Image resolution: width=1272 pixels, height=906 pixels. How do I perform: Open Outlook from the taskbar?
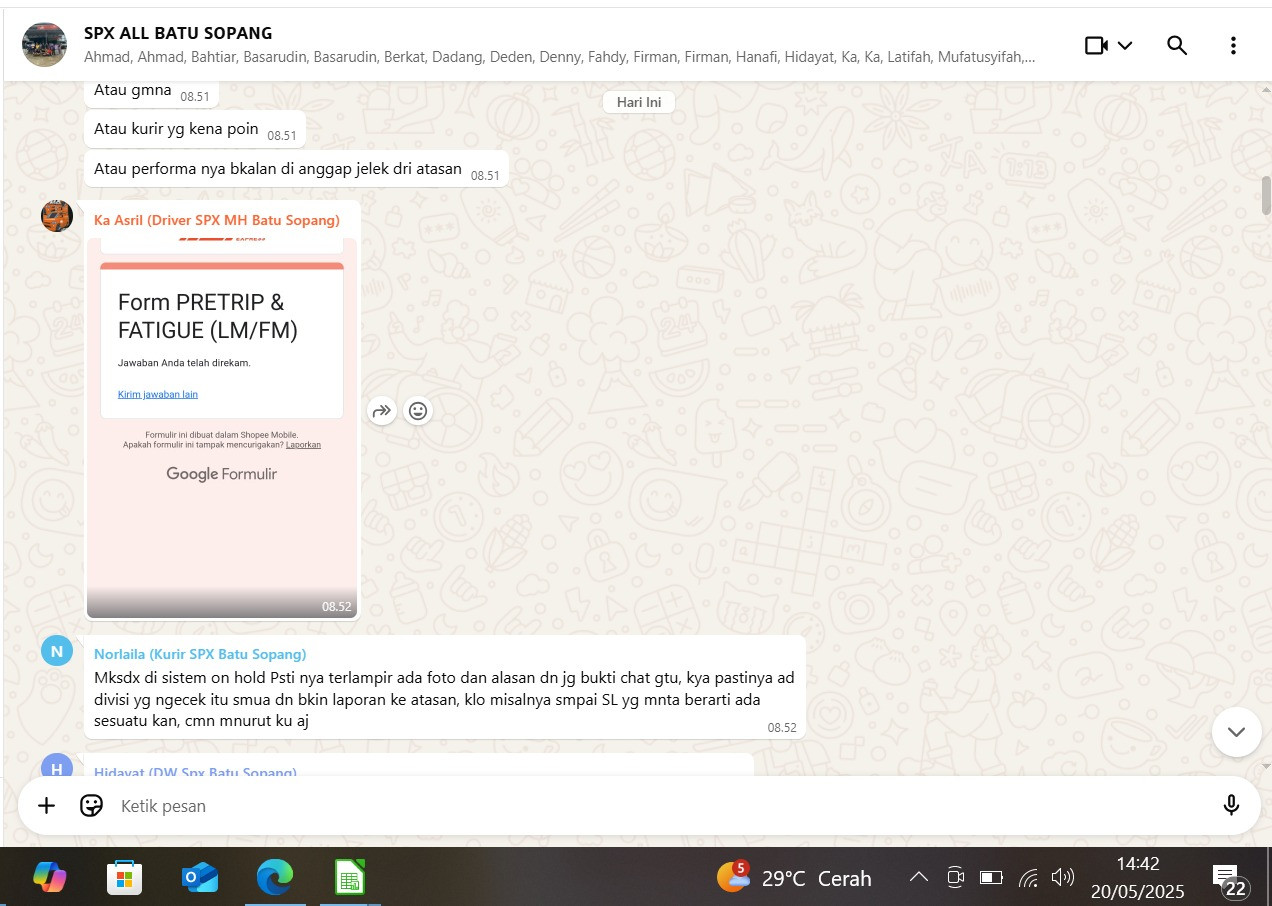[x=200, y=877]
